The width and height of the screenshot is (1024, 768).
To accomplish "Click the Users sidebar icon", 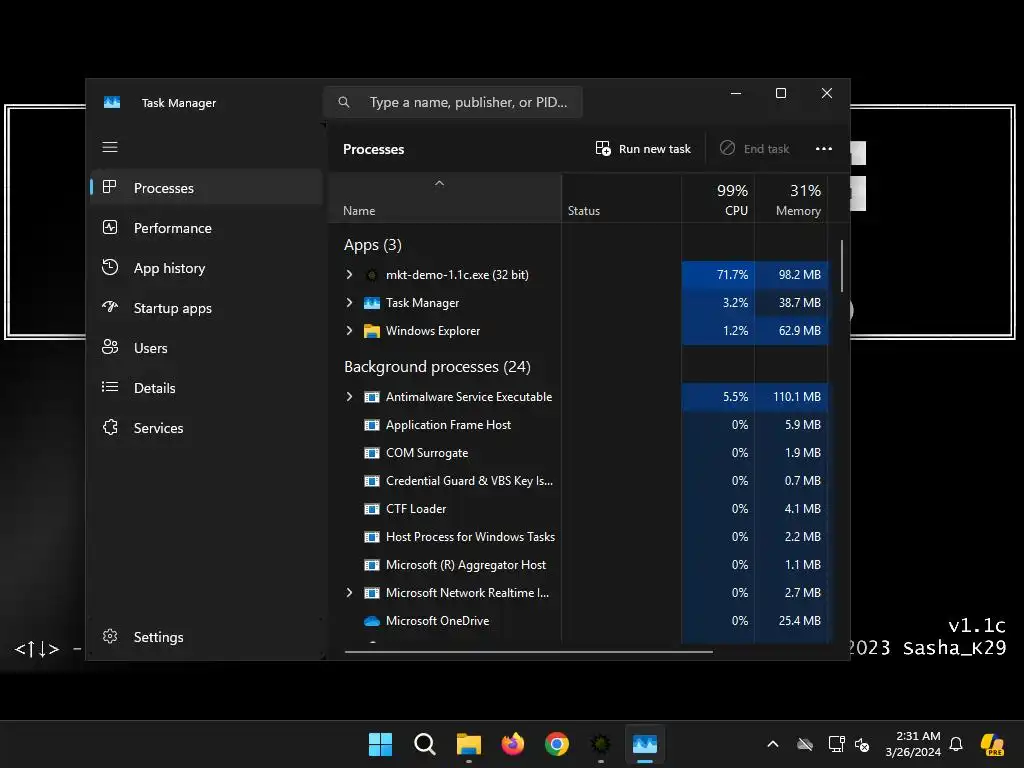I will (110, 347).
